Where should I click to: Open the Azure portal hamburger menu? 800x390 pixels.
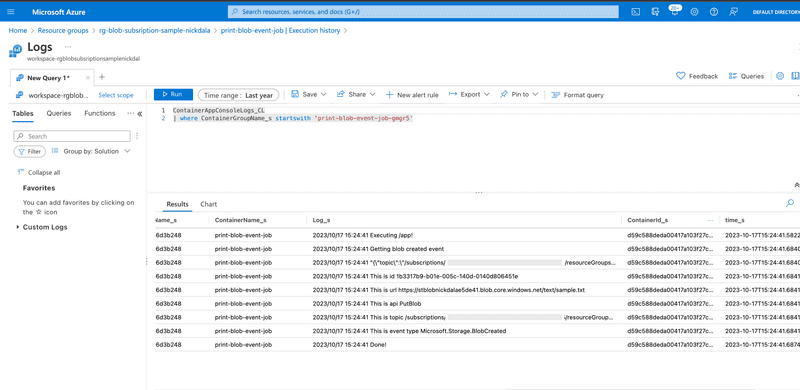(x=11, y=12)
